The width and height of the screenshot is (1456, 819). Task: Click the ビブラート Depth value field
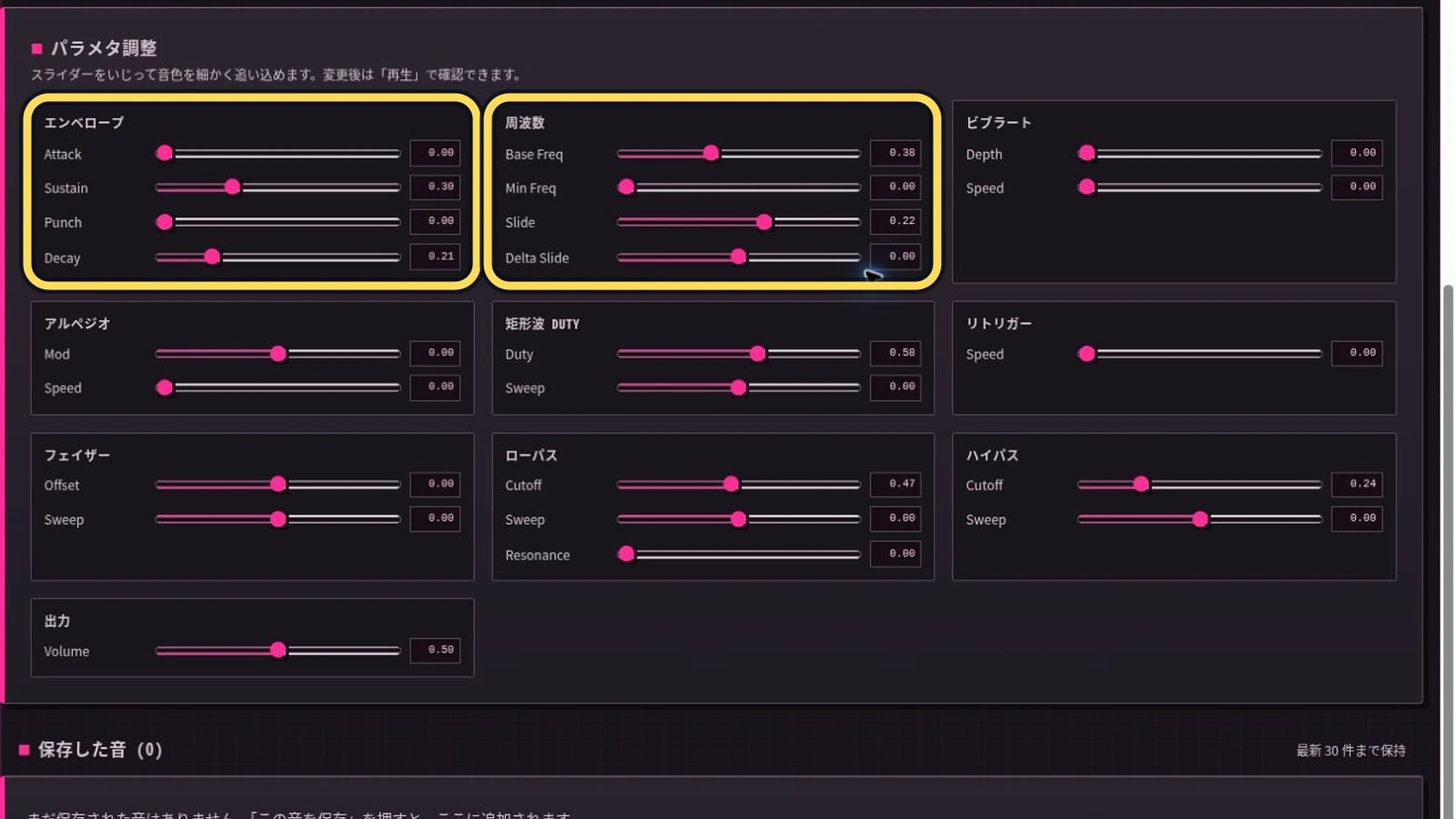point(1357,153)
